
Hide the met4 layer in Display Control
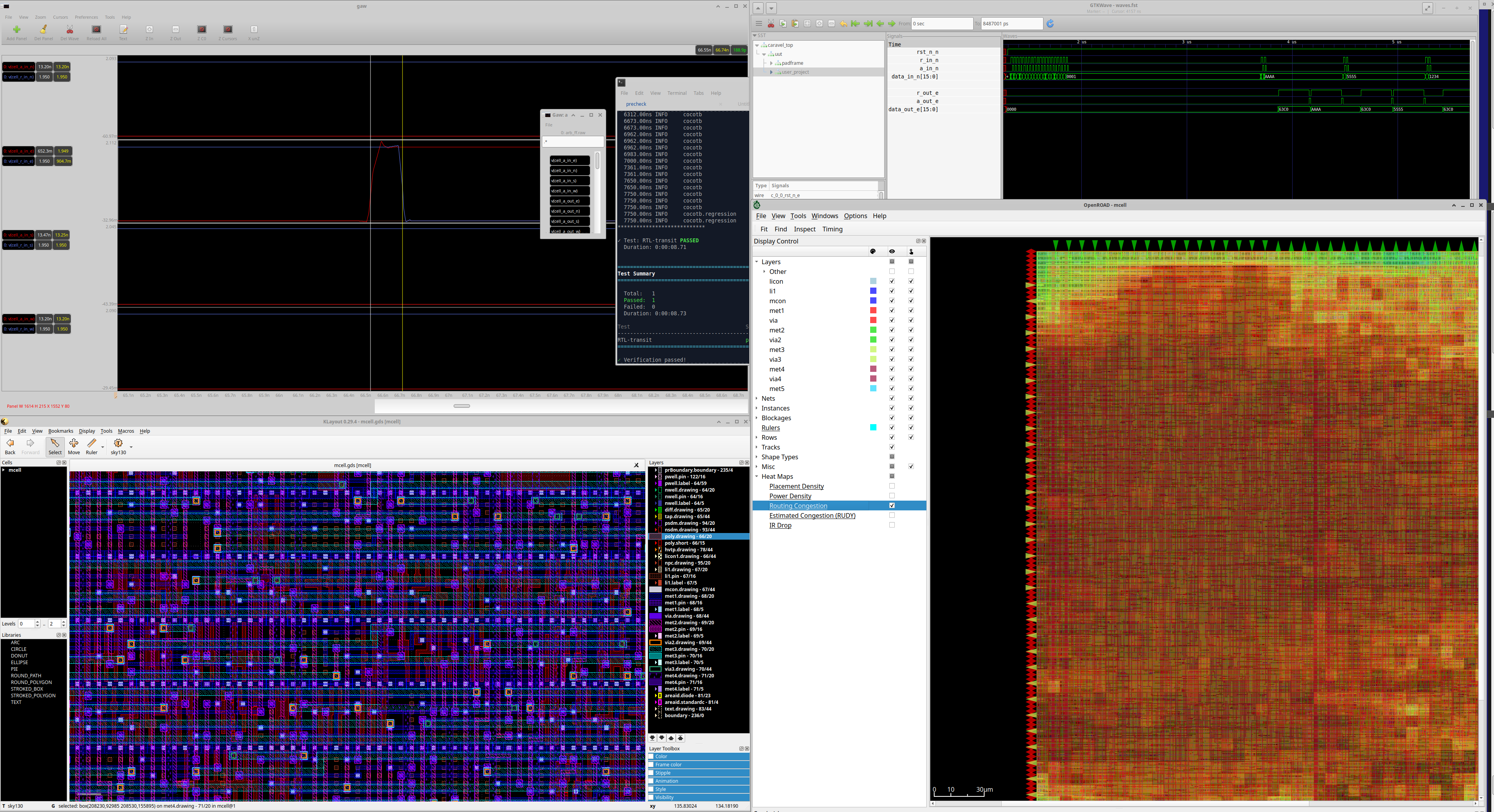click(x=892, y=369)
